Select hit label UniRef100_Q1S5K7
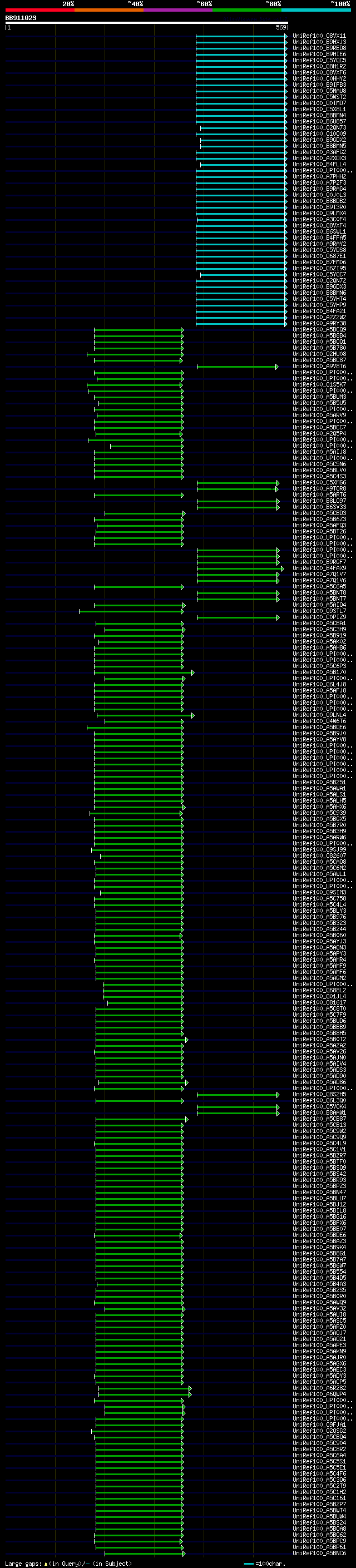This screenshot has width=356, height=1568. click(319, 385)
